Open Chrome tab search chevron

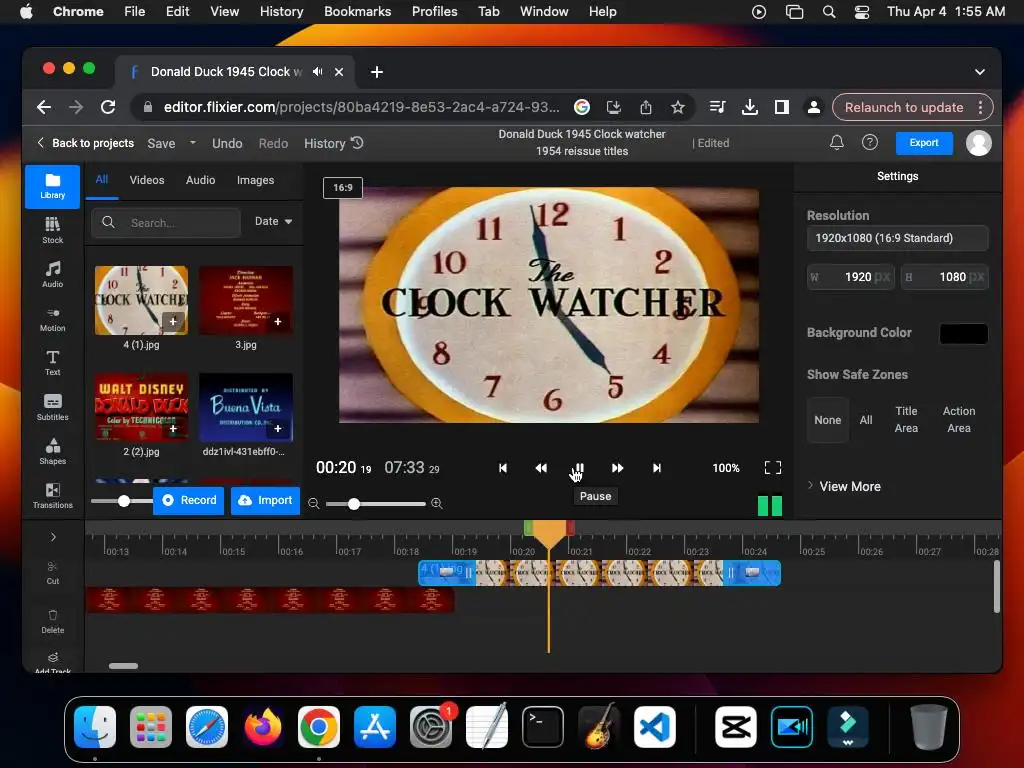(980, 72)
